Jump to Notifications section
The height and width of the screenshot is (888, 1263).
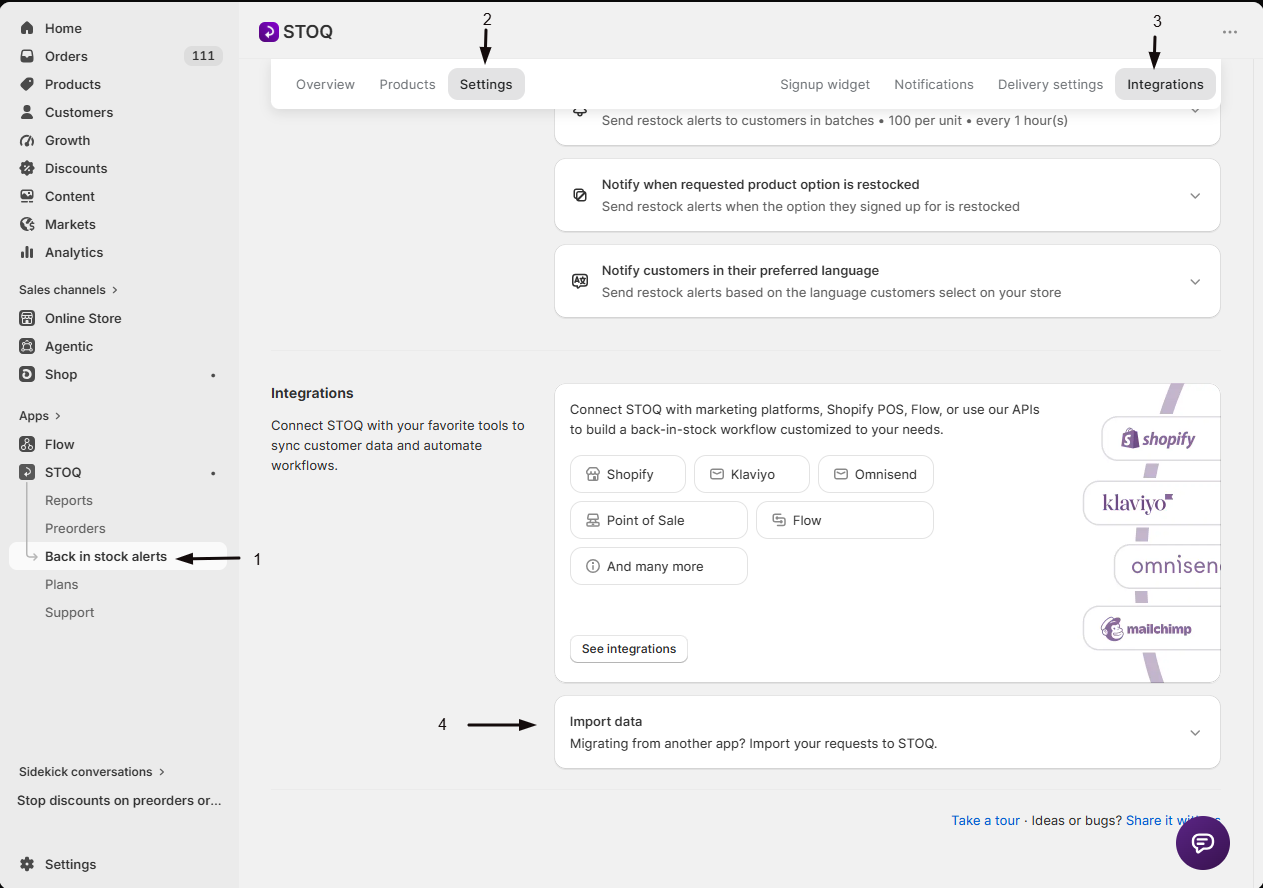[934, 84]
